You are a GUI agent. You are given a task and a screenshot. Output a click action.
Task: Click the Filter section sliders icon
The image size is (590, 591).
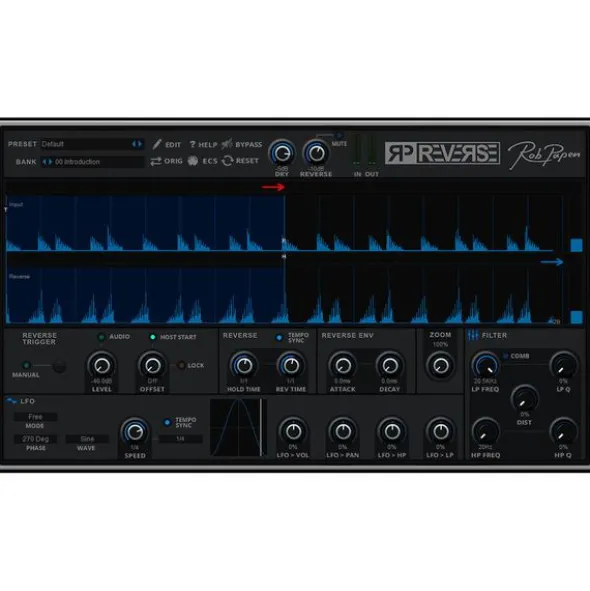473,335
